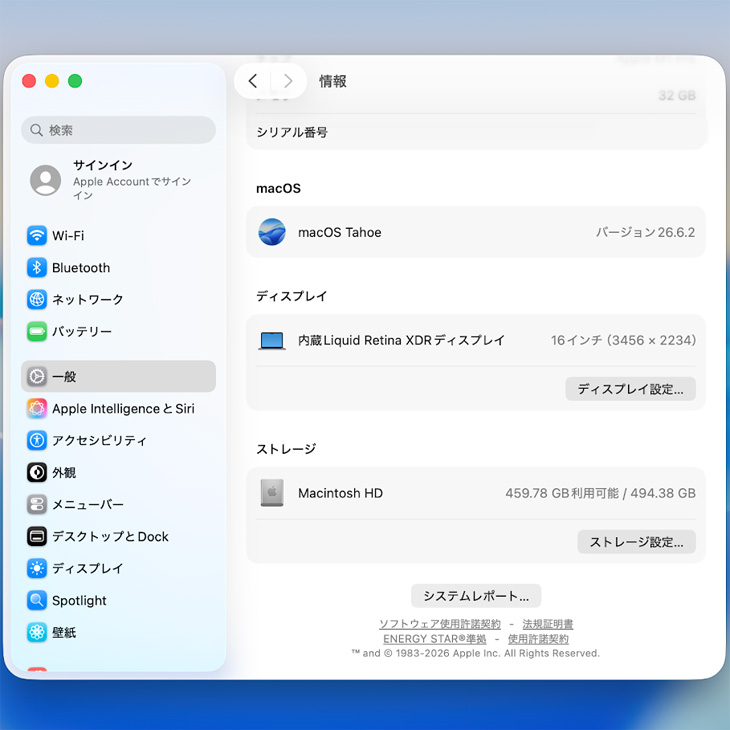Viewport: 730px width, 730px height.
Task: Select バッテリー in the sidebar
Action: coord(82,331)
